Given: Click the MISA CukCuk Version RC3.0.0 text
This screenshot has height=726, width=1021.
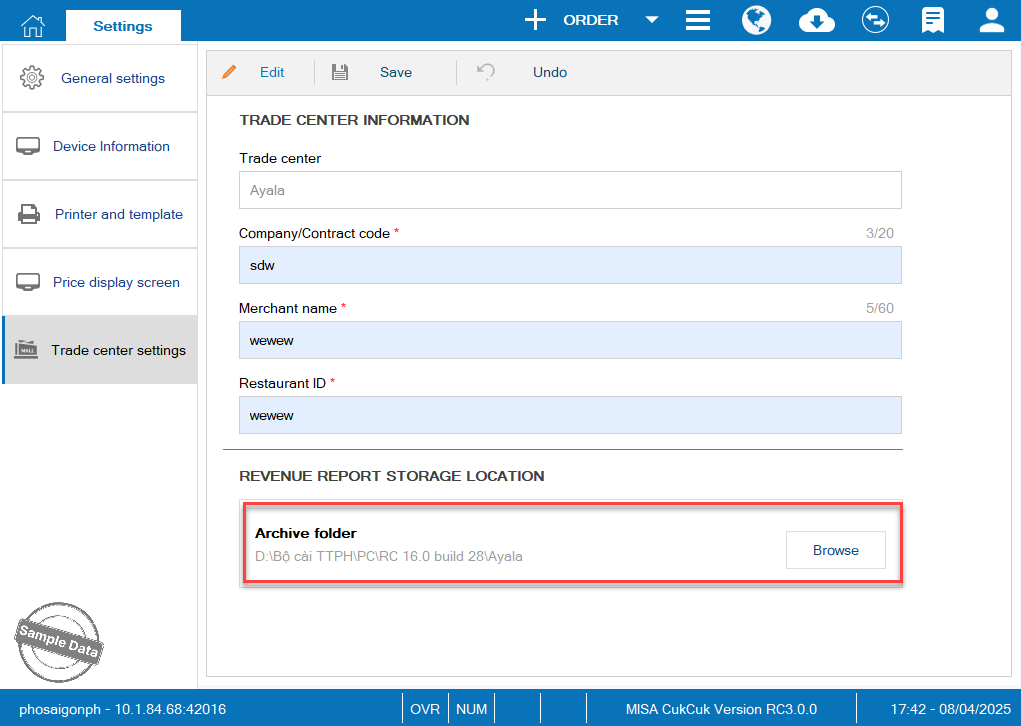Looking at the screenshot, I should [721, 709].
